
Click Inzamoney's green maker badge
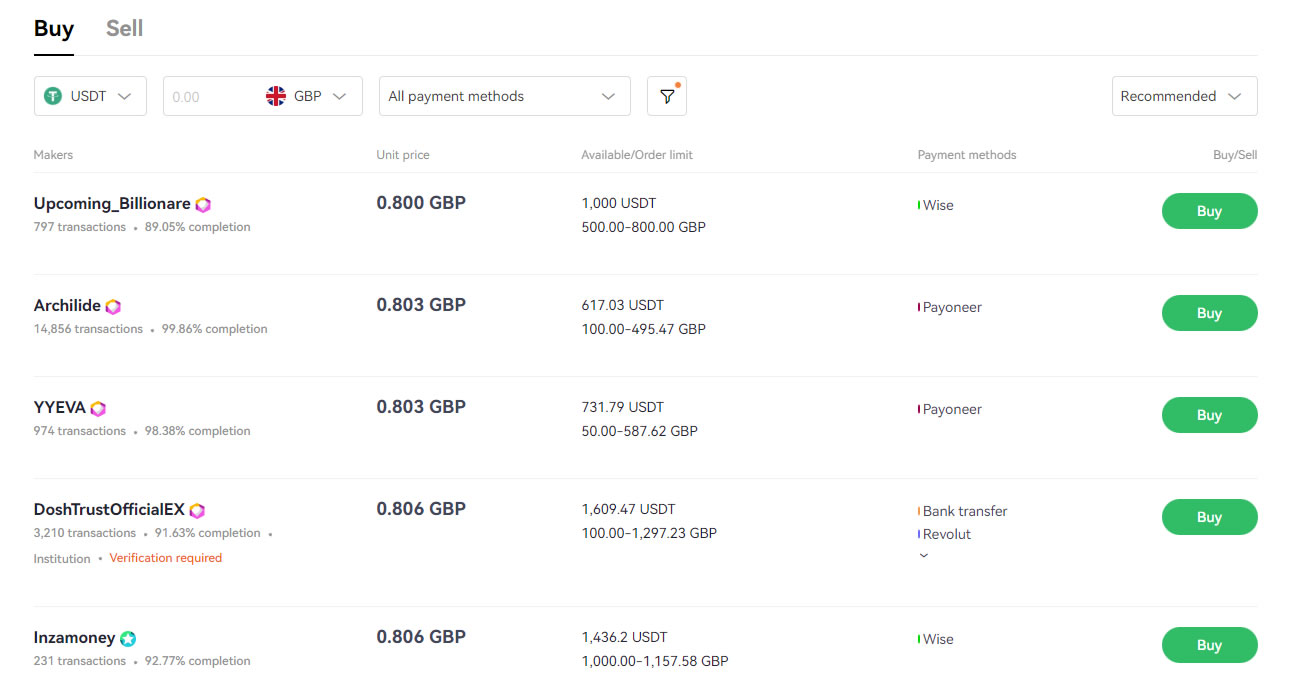(x=128, y=637)
